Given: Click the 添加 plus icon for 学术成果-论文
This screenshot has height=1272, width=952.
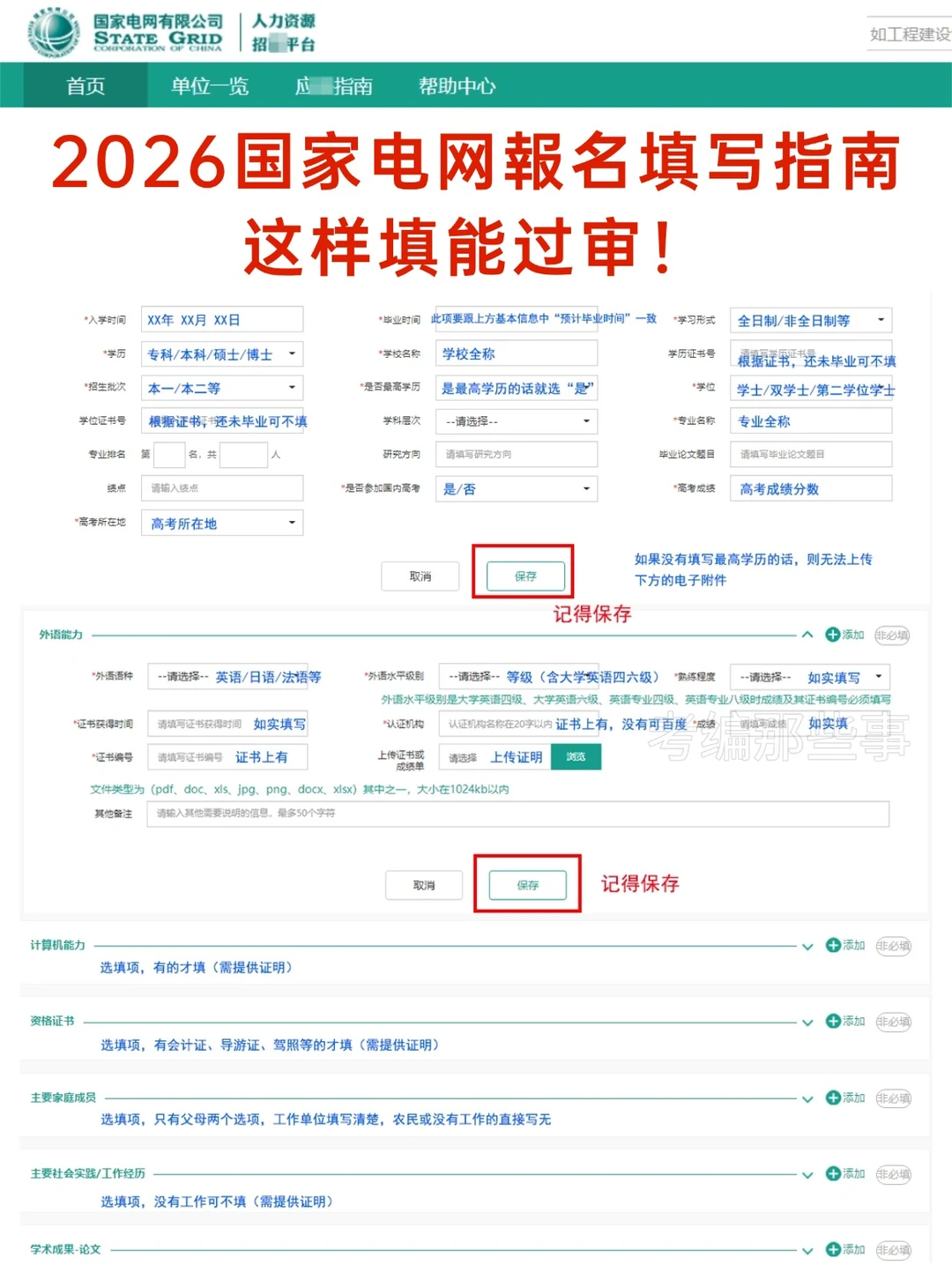Looking at the screenshot, I should point(833,1249).
